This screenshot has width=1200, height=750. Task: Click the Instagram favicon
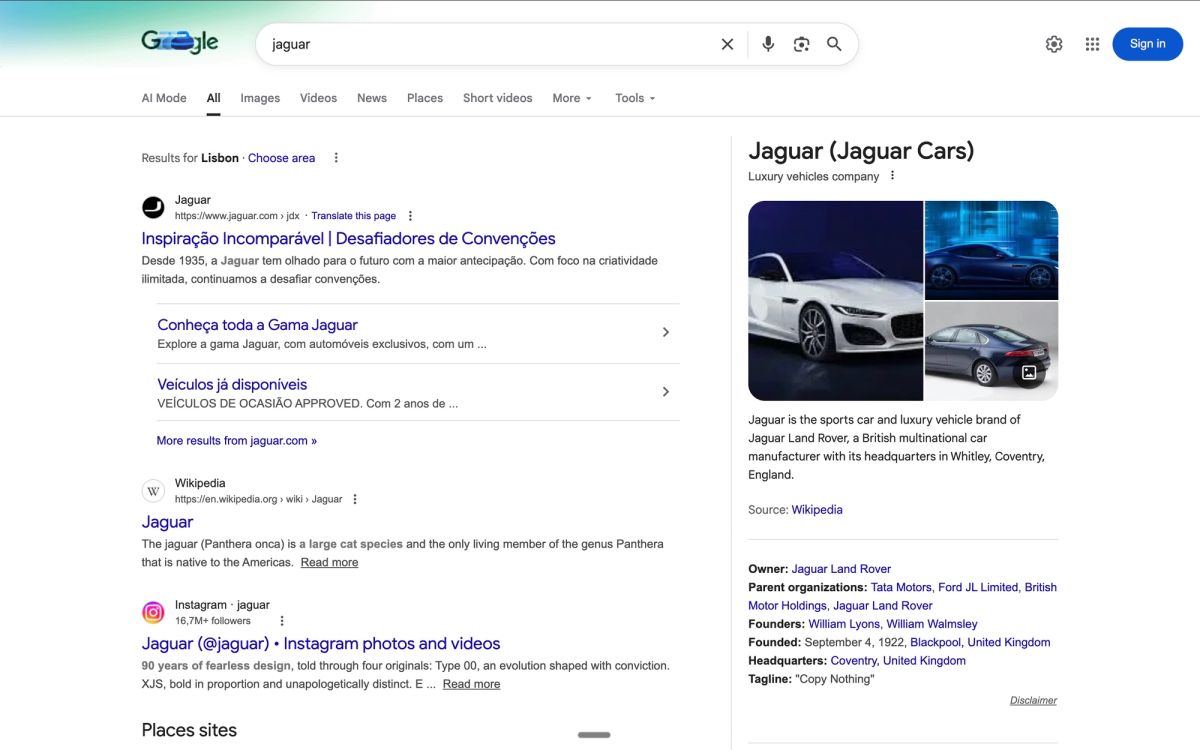coord(153,612)
